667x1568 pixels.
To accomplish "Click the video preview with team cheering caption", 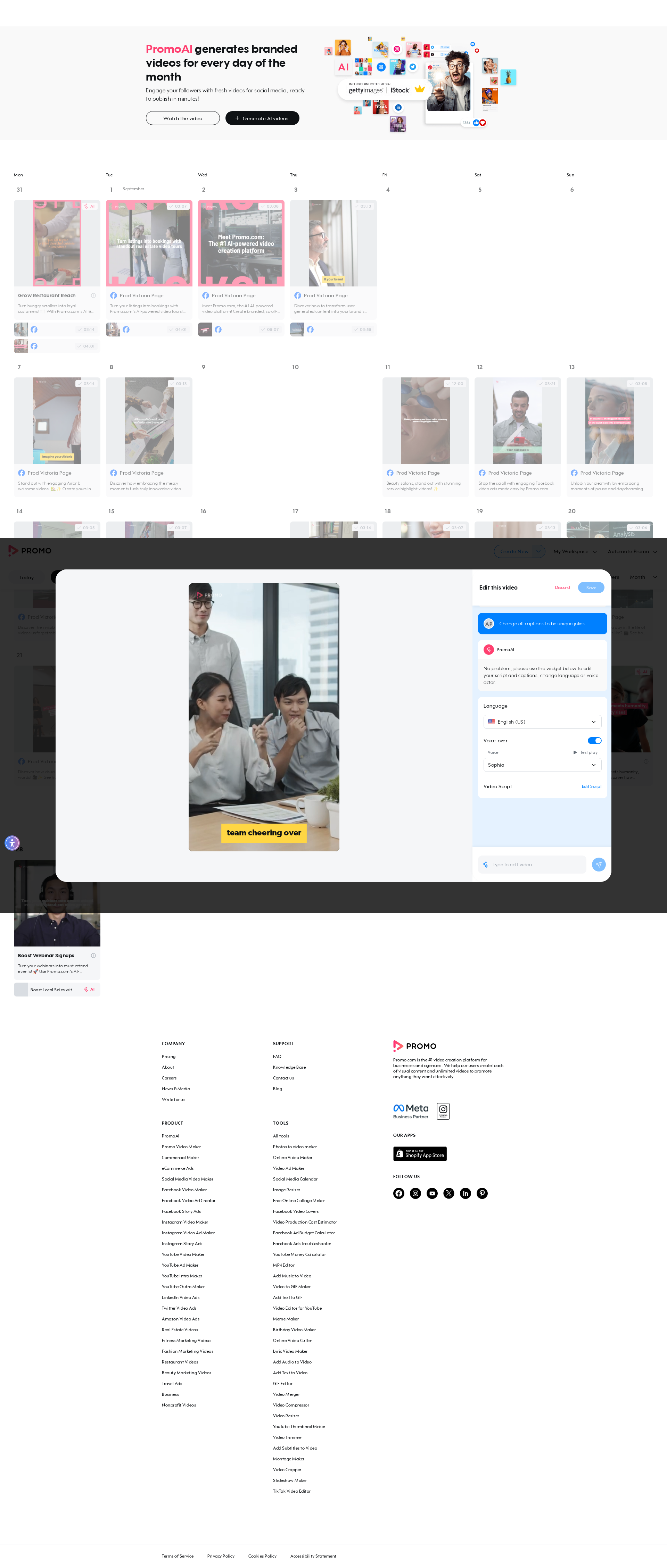I will (264, 717).
